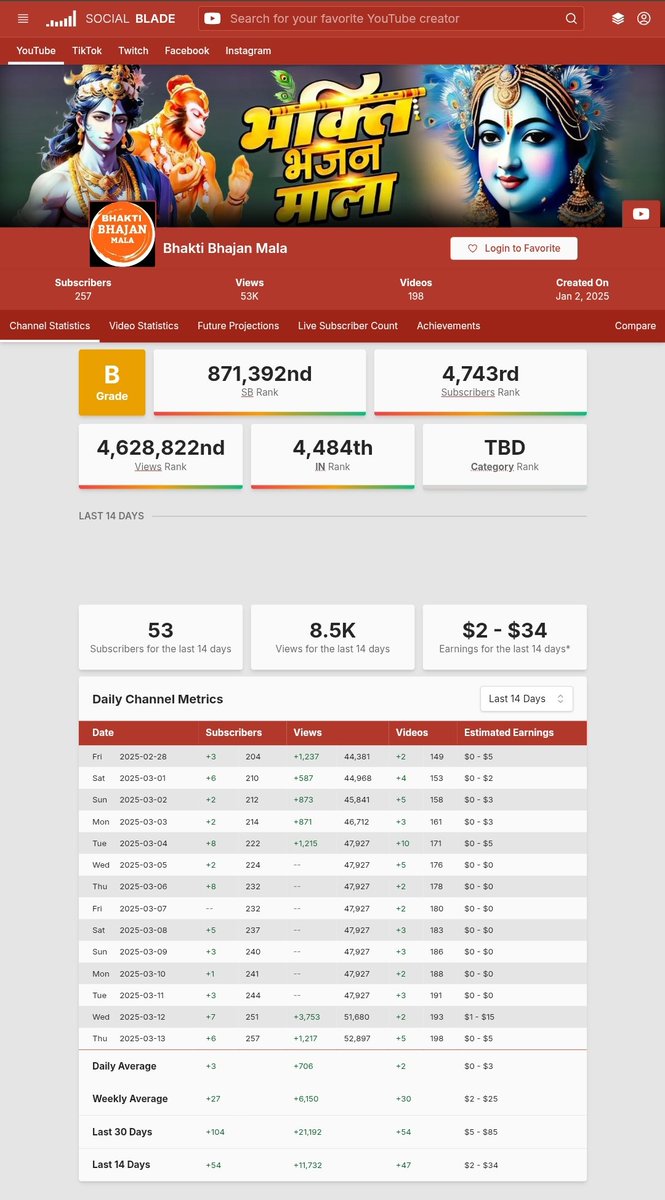Click the 53 subscribers card
This screenshot has height=1200, width=665.
pyautogui.click(x=160, y=637)
